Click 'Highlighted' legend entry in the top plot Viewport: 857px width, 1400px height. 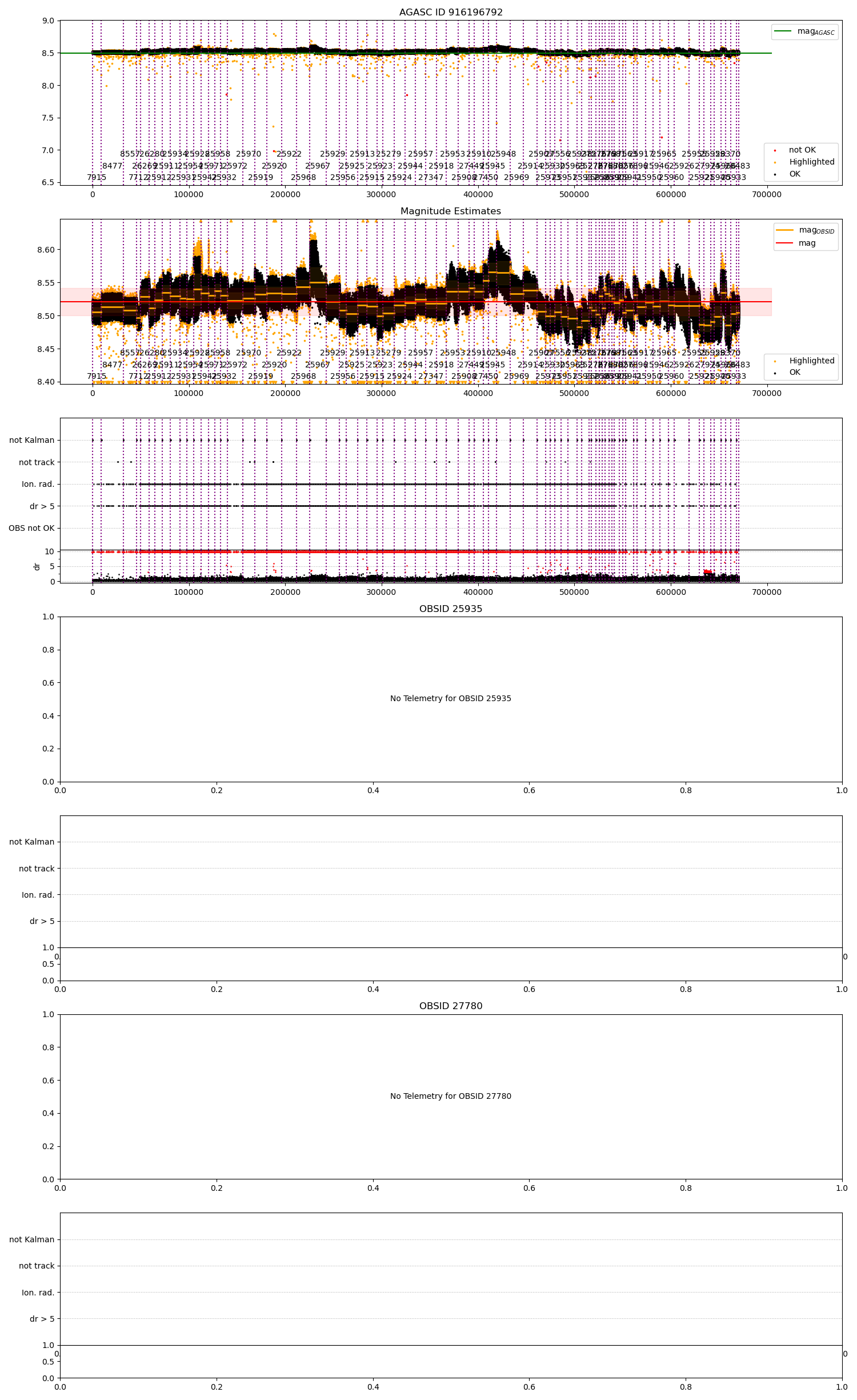click(x=812, y=162)
